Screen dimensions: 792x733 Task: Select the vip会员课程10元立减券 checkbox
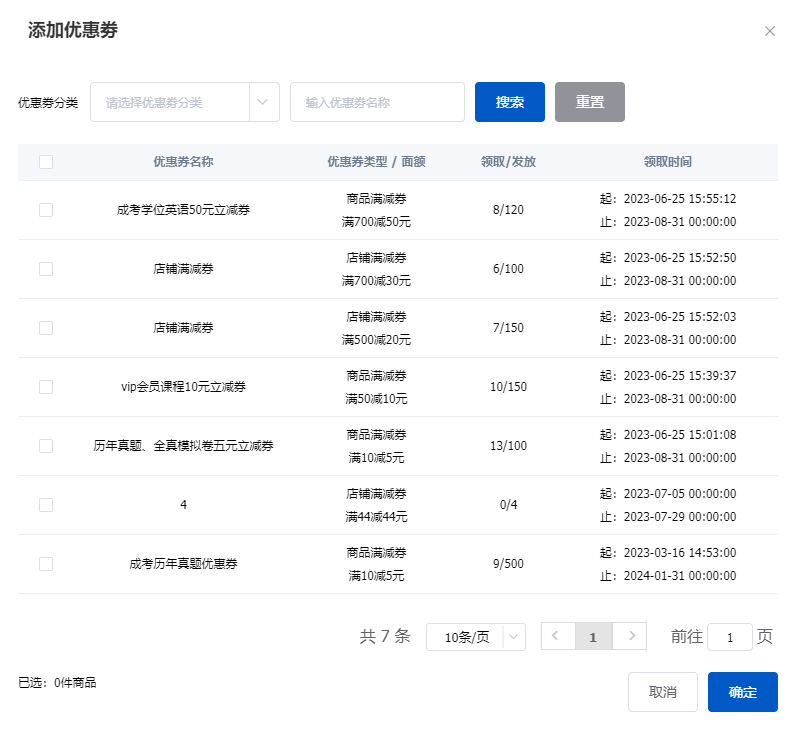[46, 387]
